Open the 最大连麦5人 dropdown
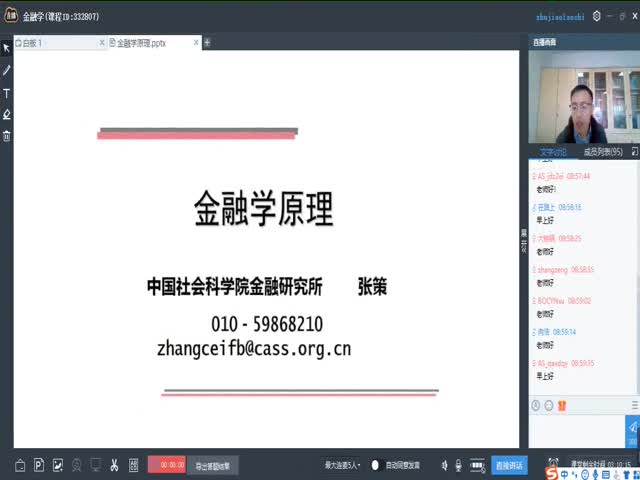640x480 pixels. coord(343,465)
